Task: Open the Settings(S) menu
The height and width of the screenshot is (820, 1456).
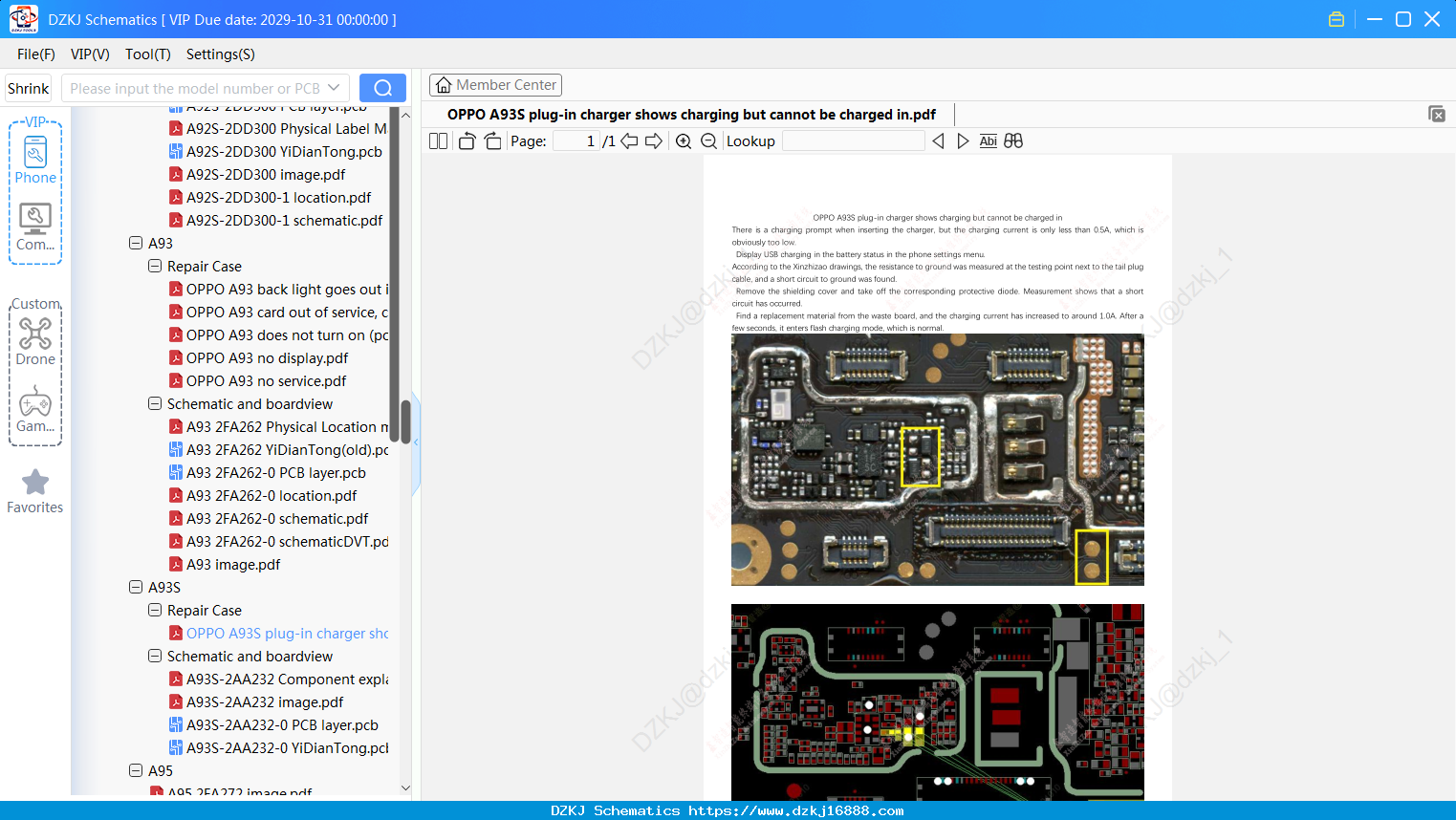Action: (x=221, y=54)
